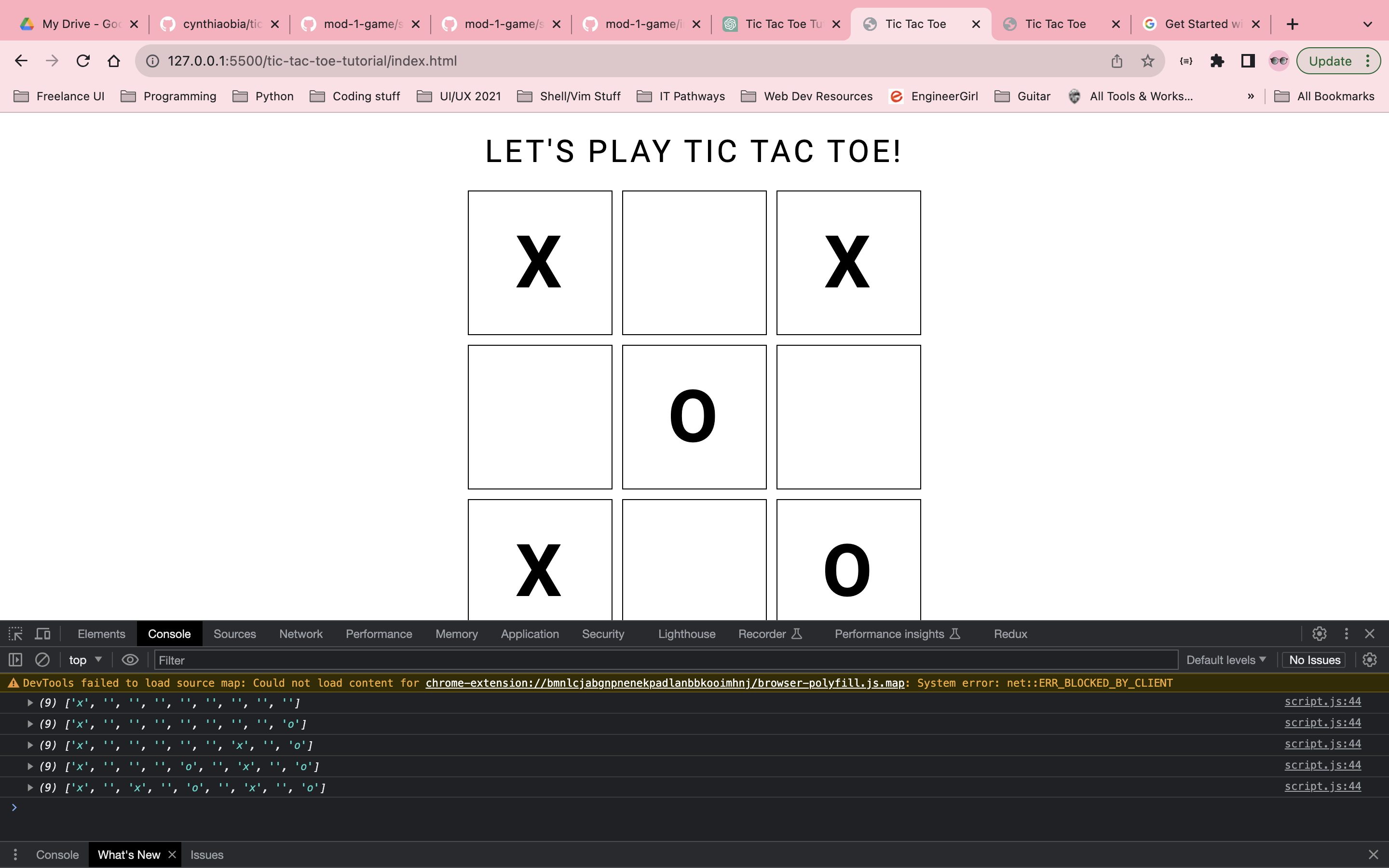Bookmark this page with the star icon
This screenshot has height=868, width=1389.
(1147, 61)
